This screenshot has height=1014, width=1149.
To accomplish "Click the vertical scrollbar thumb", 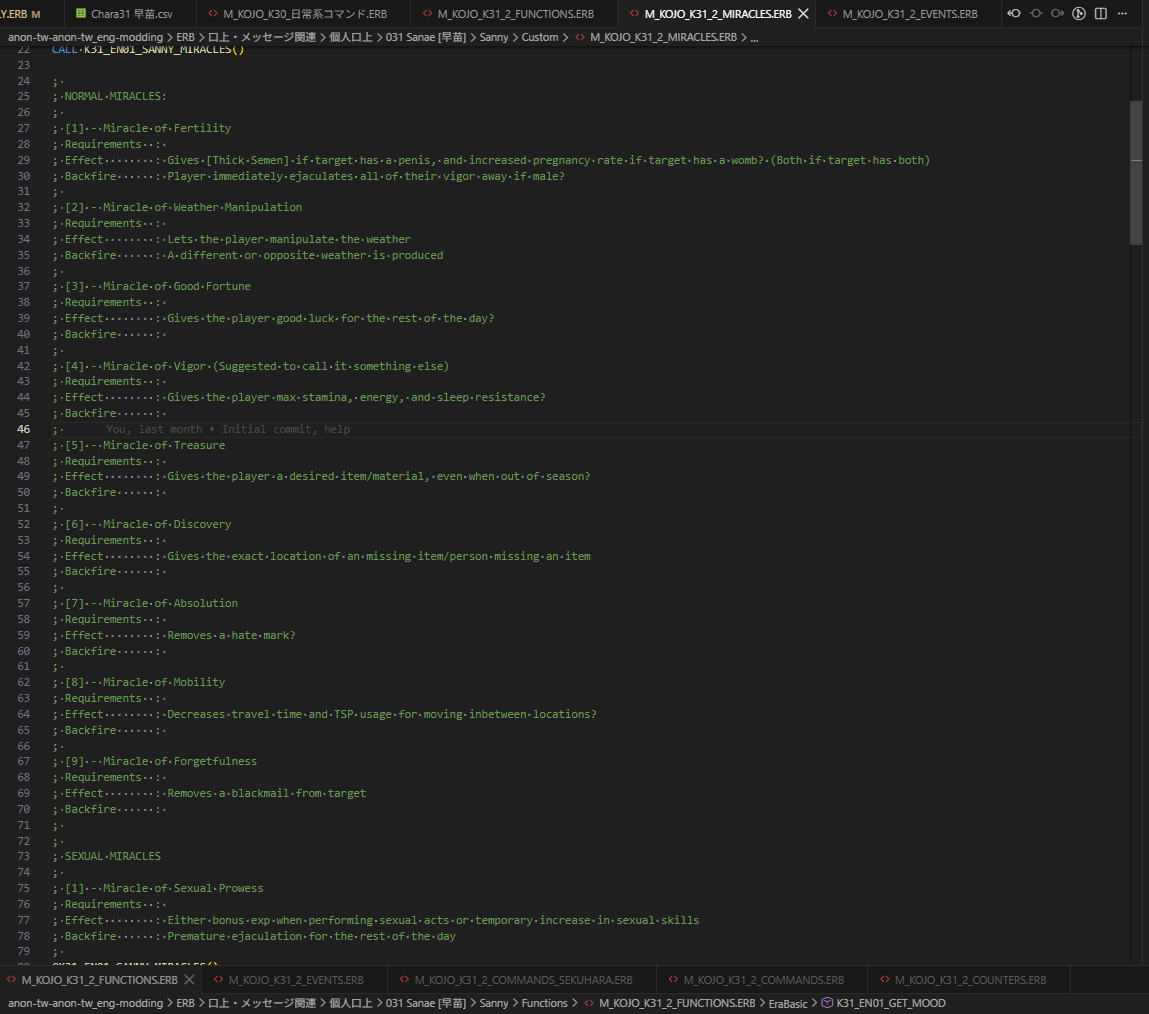I will (1136, 172).
